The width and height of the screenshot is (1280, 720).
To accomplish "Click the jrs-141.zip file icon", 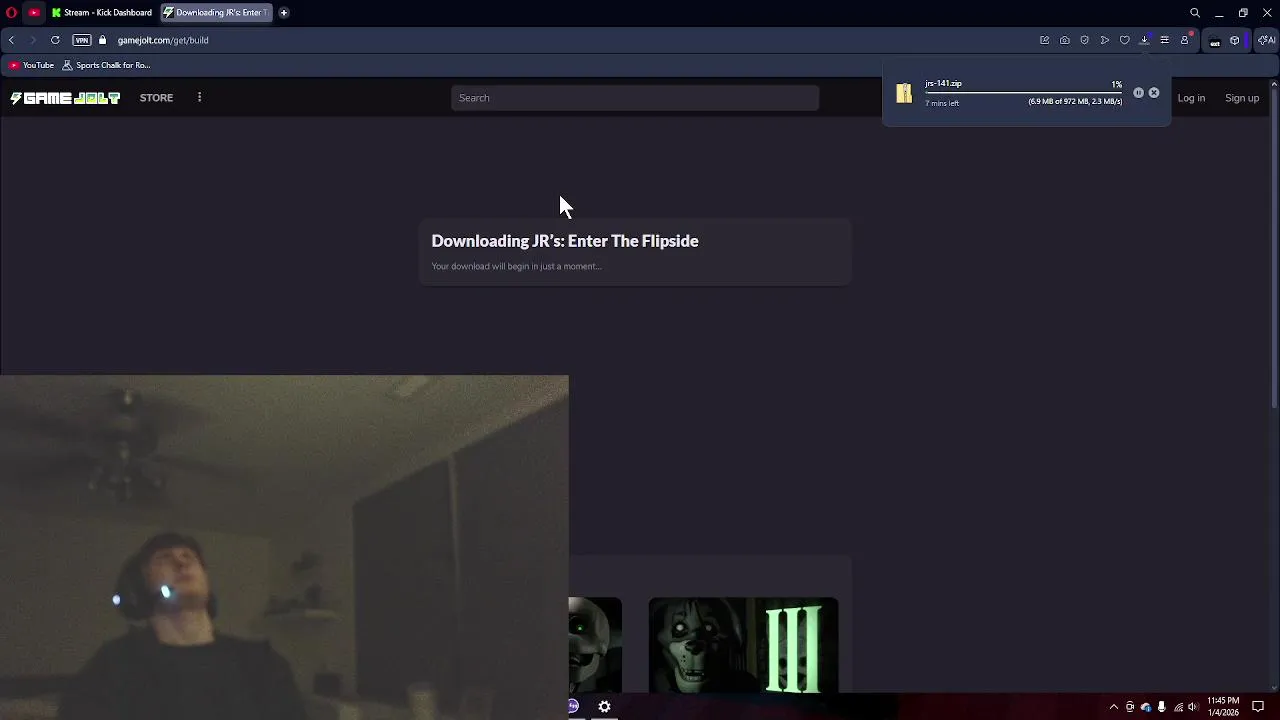I will [904, 93].
